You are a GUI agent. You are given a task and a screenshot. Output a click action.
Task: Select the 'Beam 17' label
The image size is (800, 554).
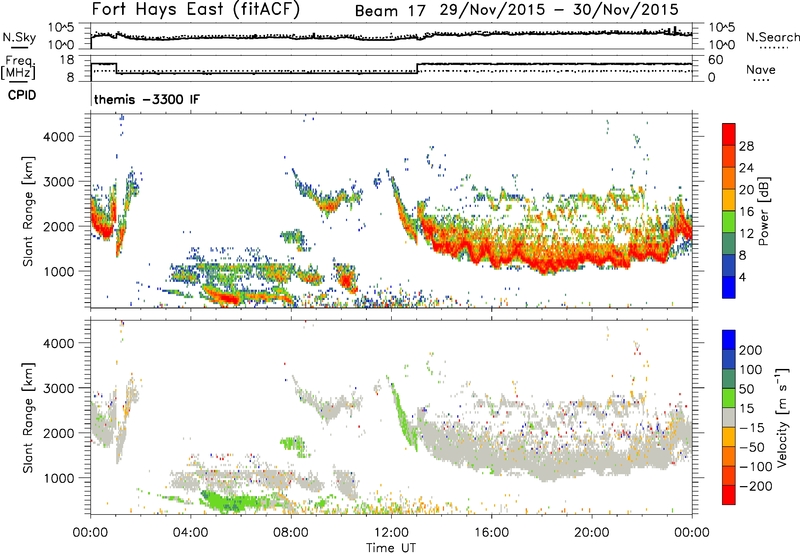click(390, 11)
